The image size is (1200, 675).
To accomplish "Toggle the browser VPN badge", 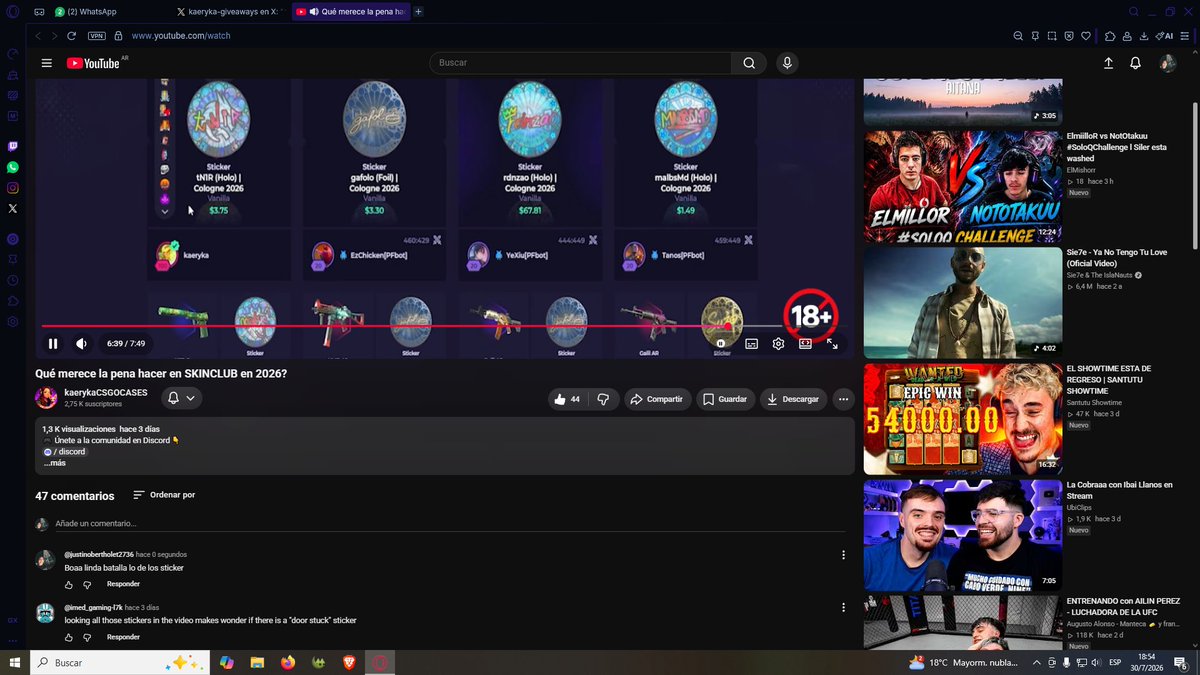I will coord(97,35).
